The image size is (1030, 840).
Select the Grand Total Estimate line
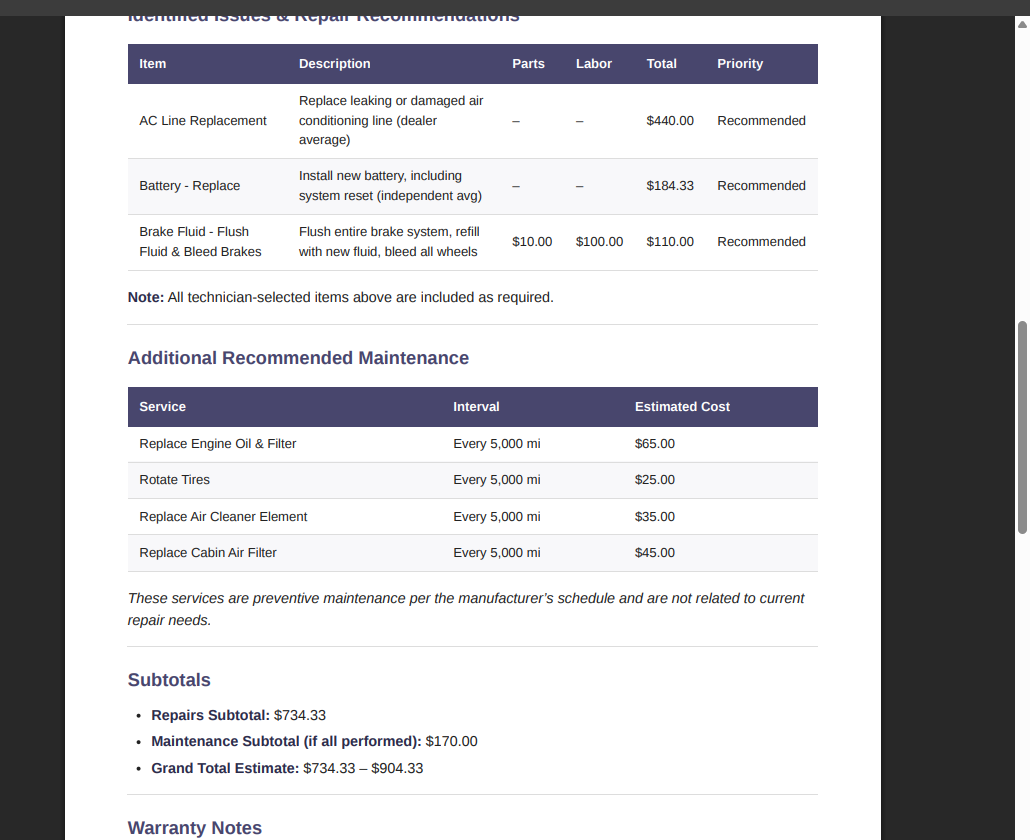287,768
